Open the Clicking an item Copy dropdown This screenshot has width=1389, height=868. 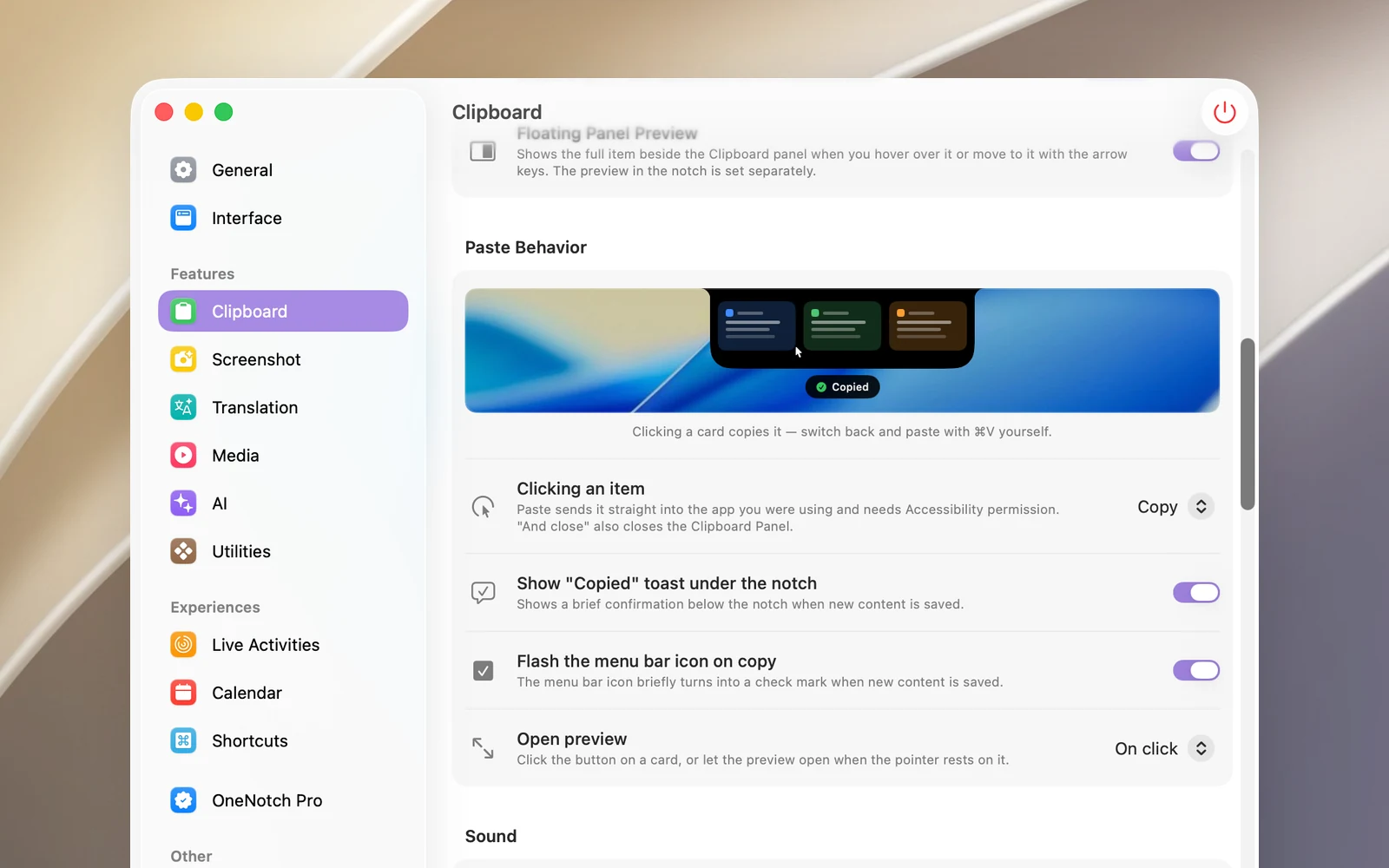click(1175, 507)
